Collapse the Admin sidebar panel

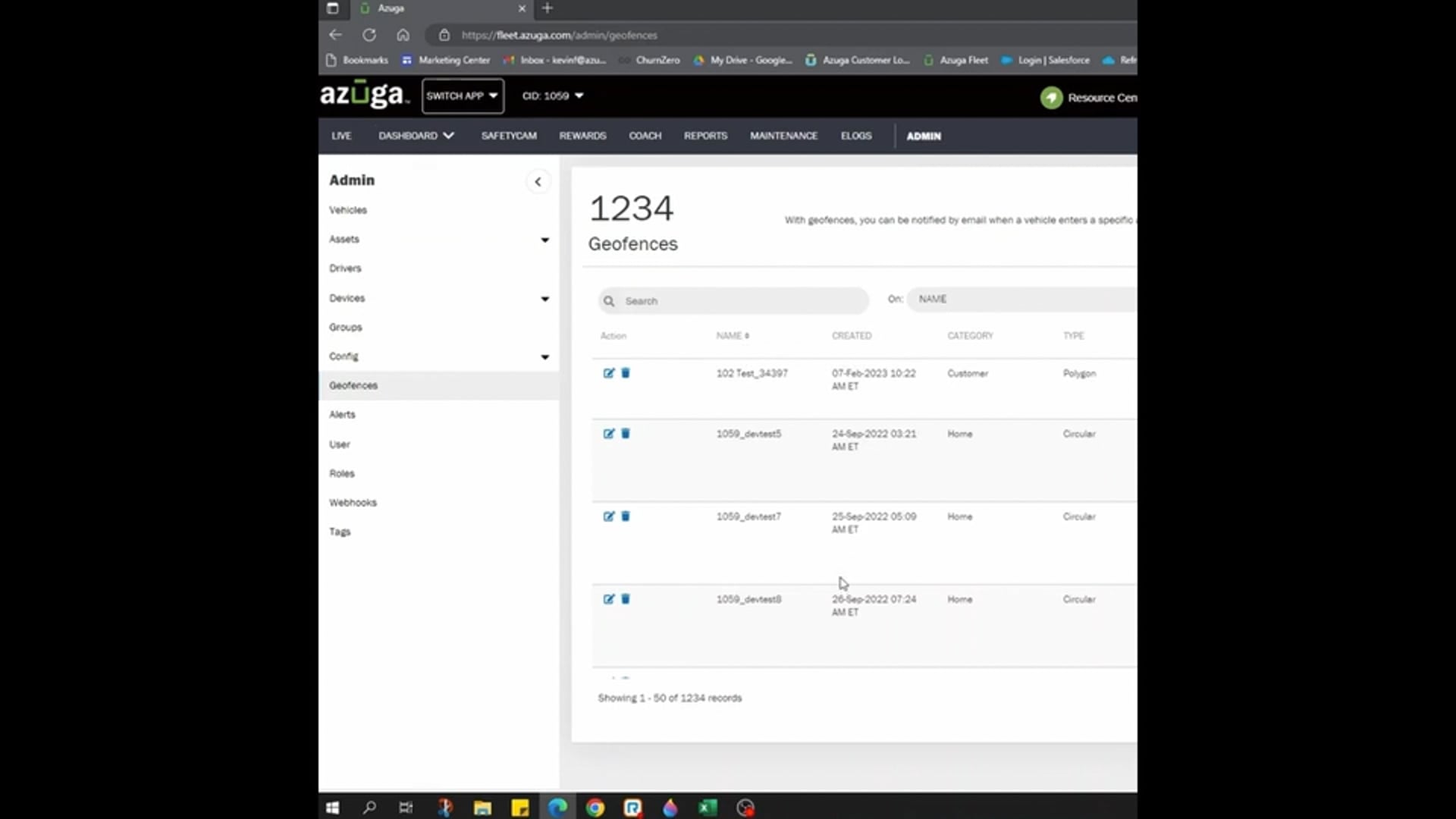tap(538, 181)
